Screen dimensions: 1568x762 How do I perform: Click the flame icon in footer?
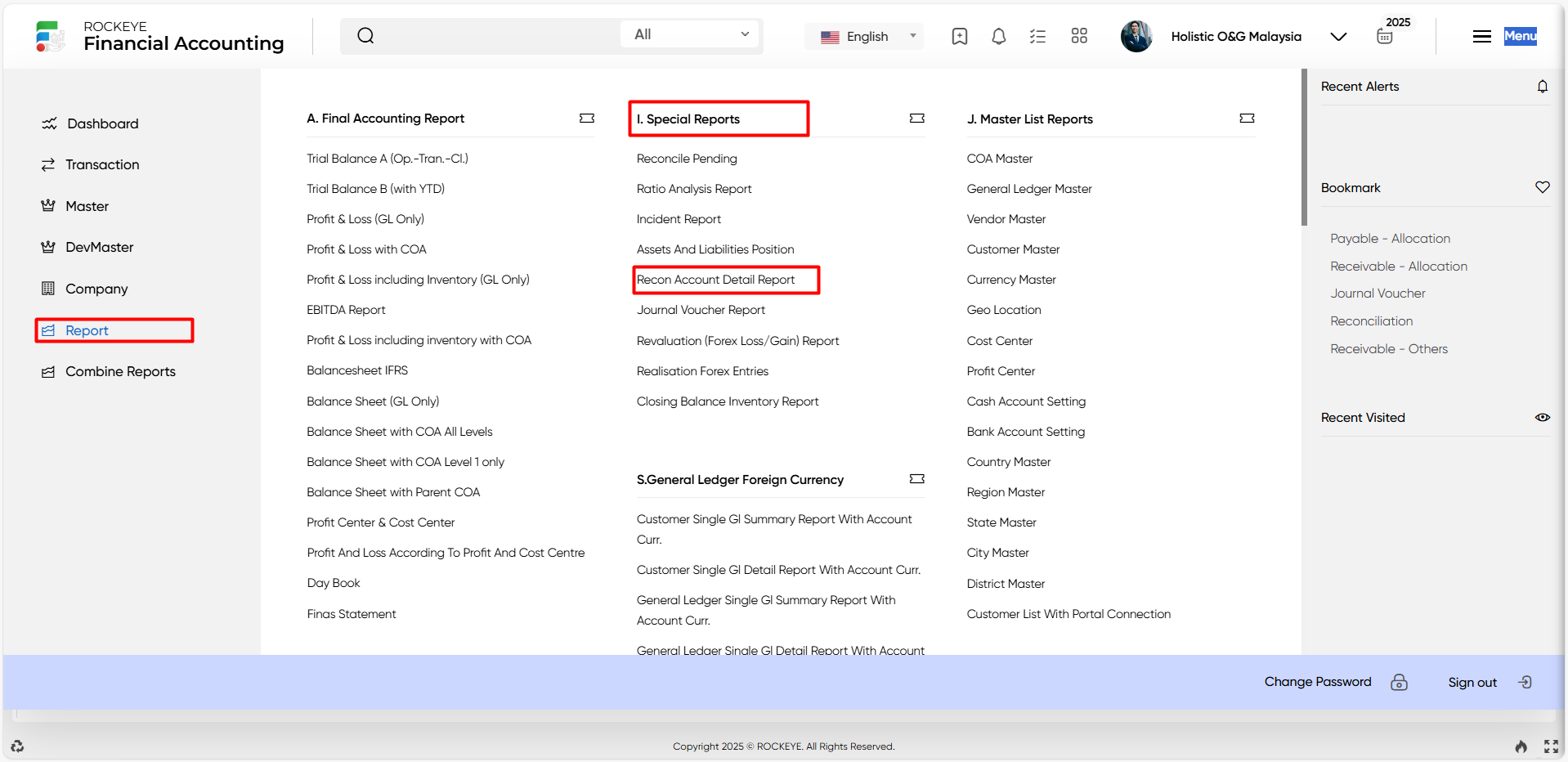1521,746
